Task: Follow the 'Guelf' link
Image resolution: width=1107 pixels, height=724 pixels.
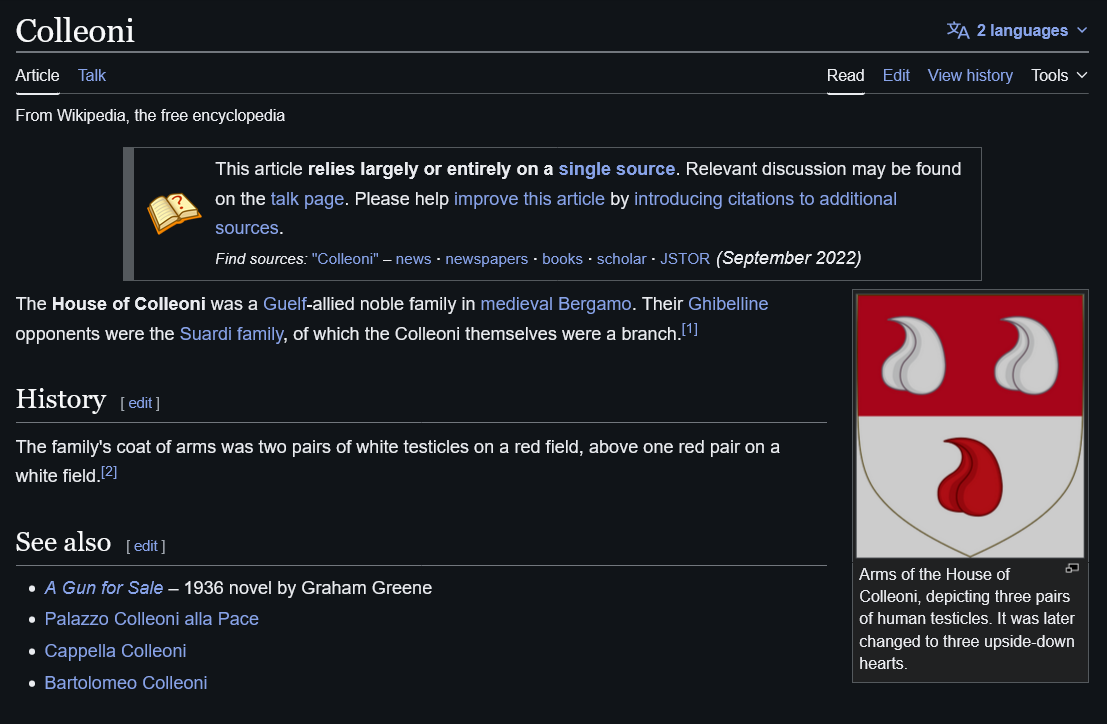Action: [x=285, y=304]
